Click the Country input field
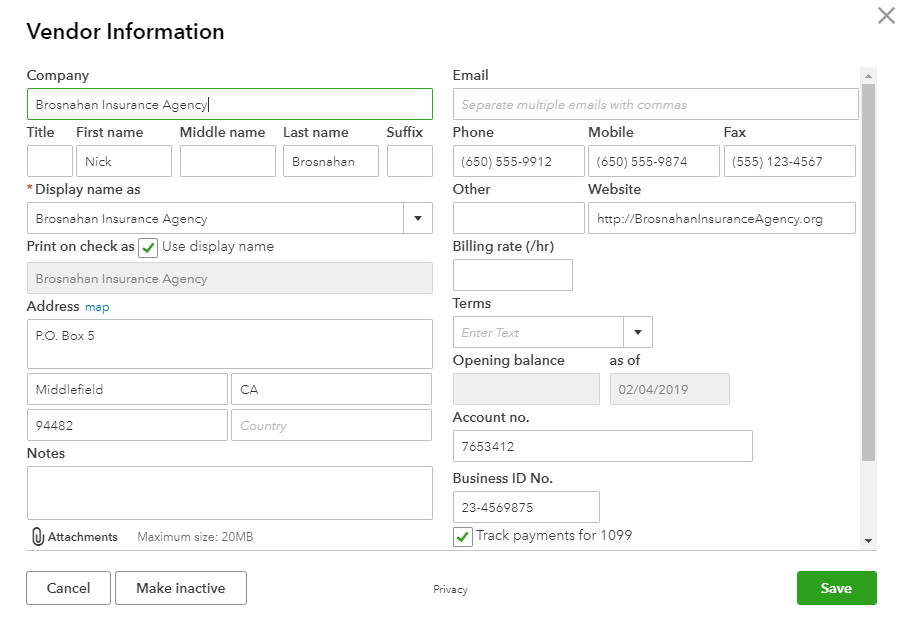 point(331,425)
